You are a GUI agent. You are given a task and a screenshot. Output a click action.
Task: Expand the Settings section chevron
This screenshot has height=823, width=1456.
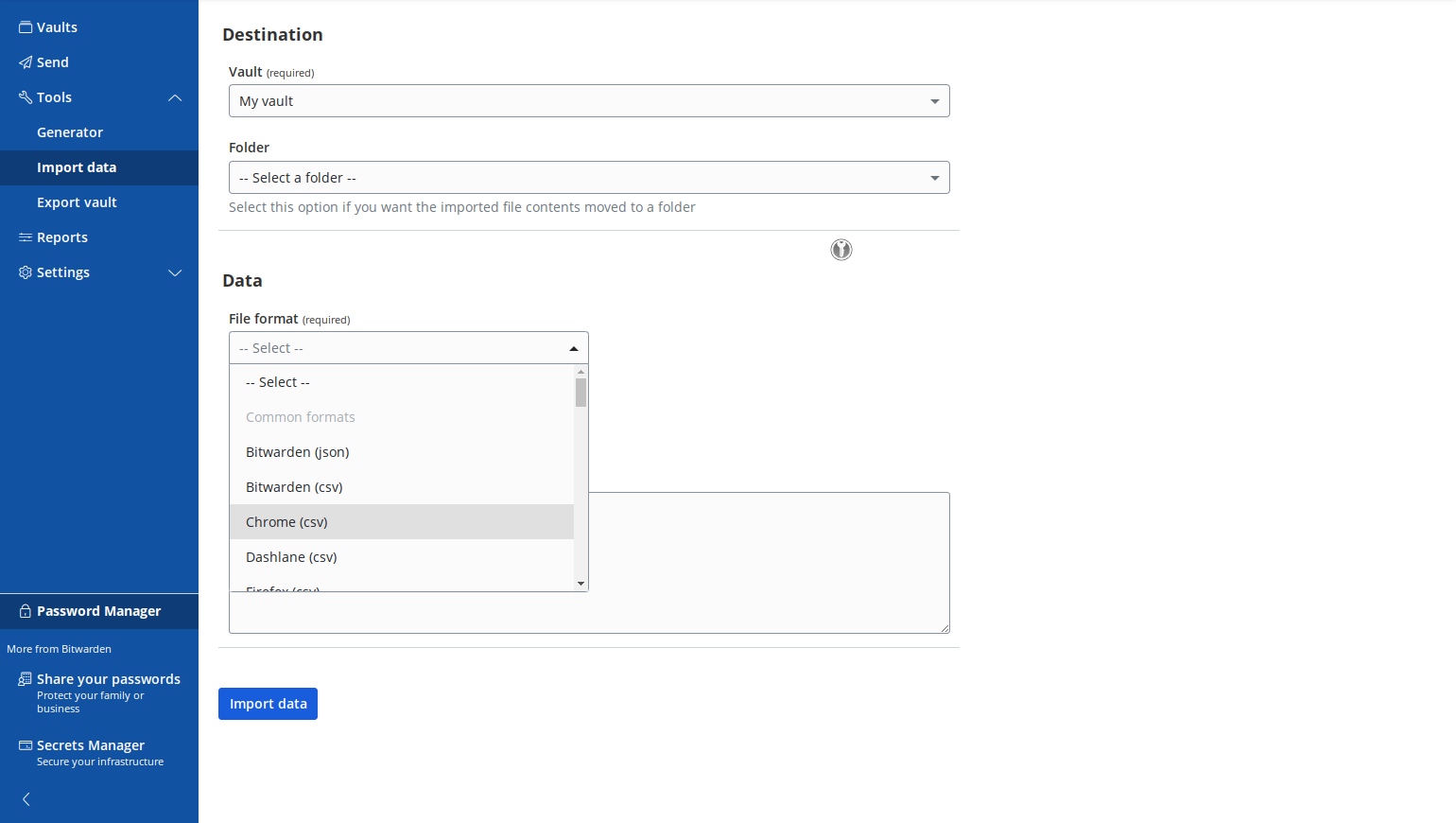tap(175, 272)
